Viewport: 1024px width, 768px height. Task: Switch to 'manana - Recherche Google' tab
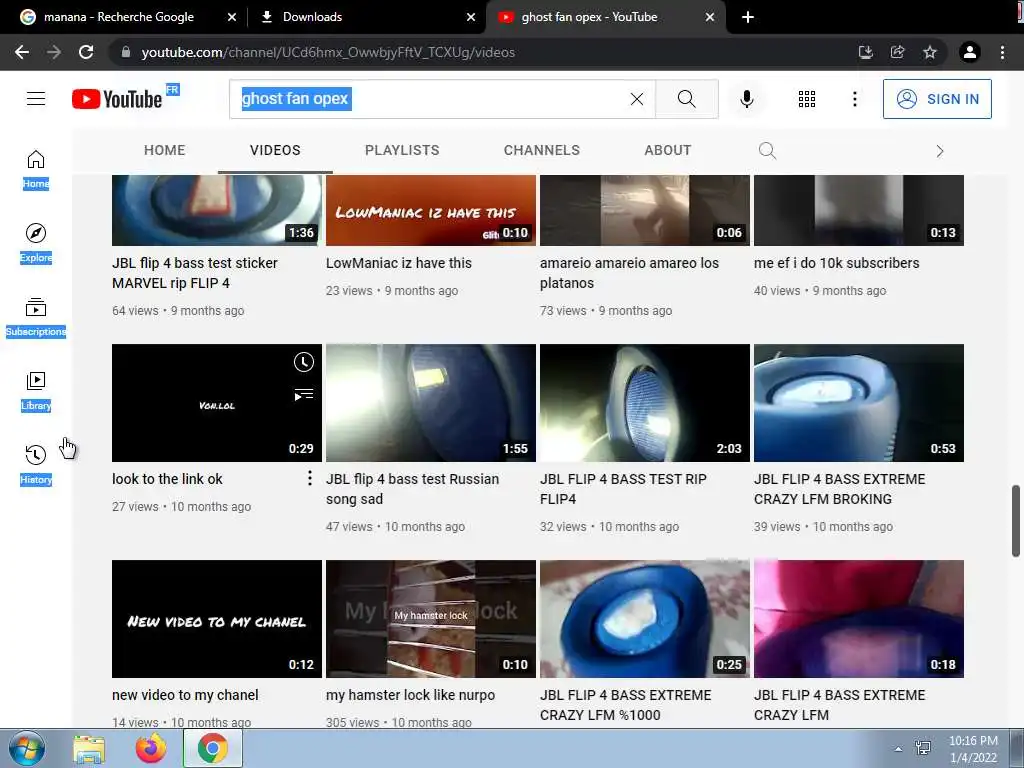[x=119, y=17]
